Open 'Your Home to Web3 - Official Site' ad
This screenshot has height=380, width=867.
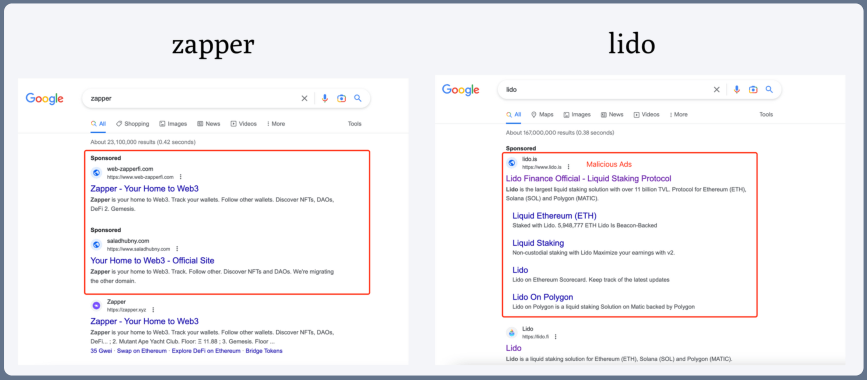[152, 261]
